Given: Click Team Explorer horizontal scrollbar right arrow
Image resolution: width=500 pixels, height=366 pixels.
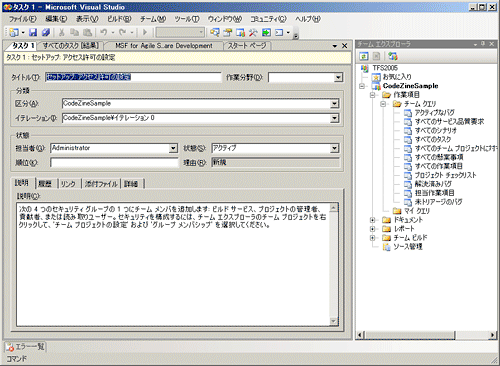Looking at the screenshot, I should click(x=492, y=335).
